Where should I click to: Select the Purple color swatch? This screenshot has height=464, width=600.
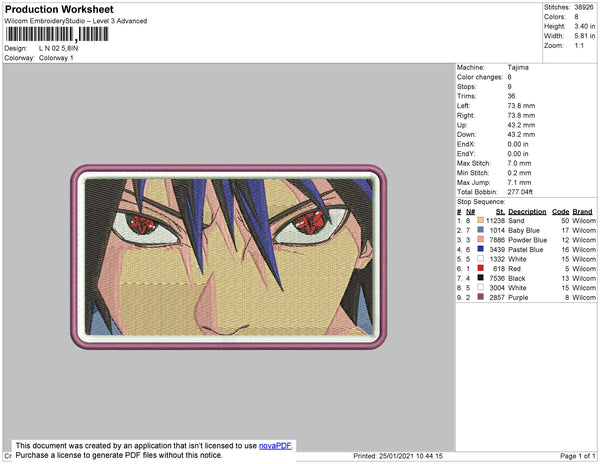click(481, 297)
